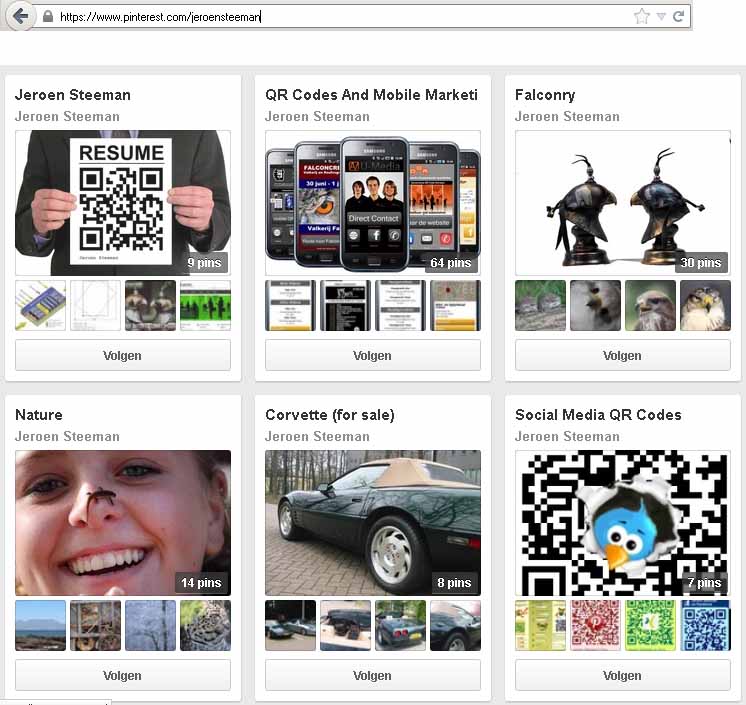Open the Twitter bird QR code cover image
746x705 pixels.
pyautogui.click(x=622, y=522)
